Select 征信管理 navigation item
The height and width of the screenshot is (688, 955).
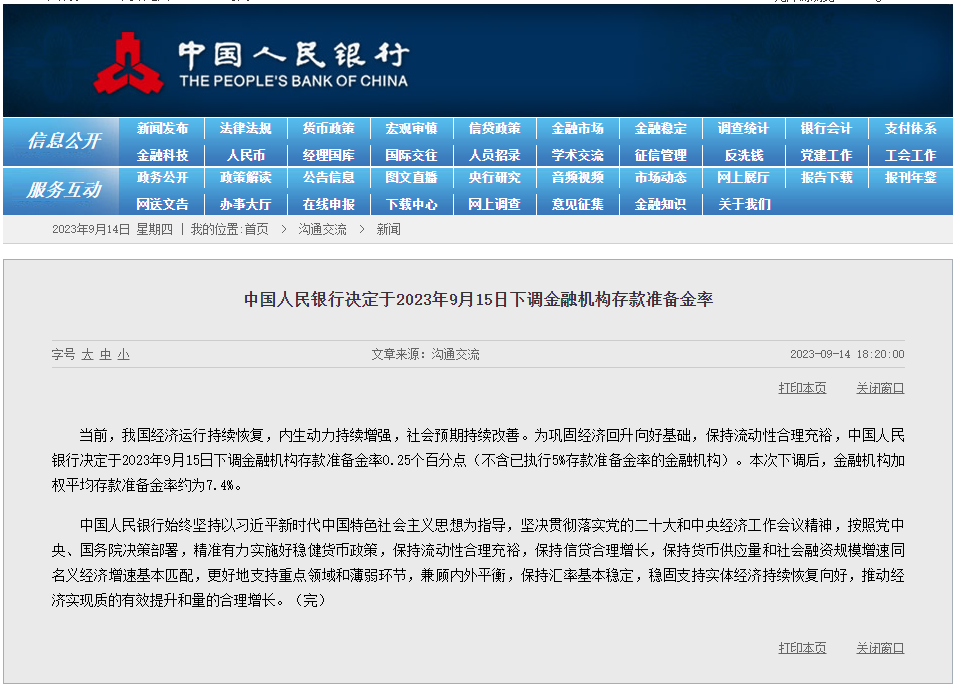660,155
